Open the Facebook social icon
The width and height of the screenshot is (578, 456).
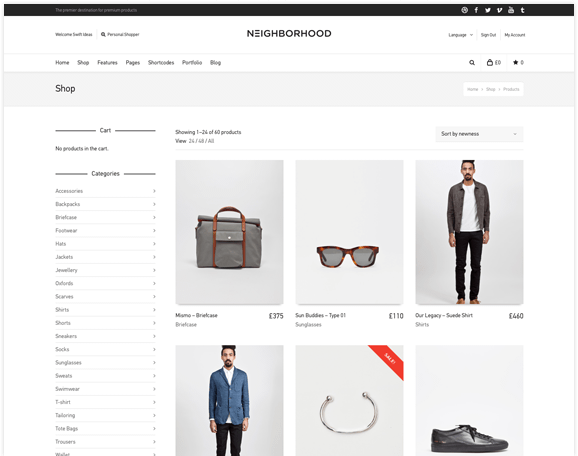click(x=476, y=10)
